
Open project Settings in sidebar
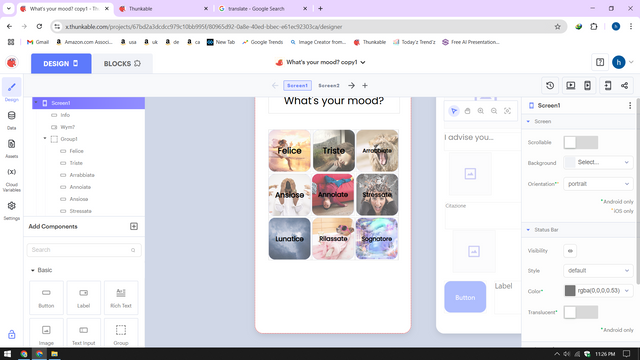tap(11, 210)
